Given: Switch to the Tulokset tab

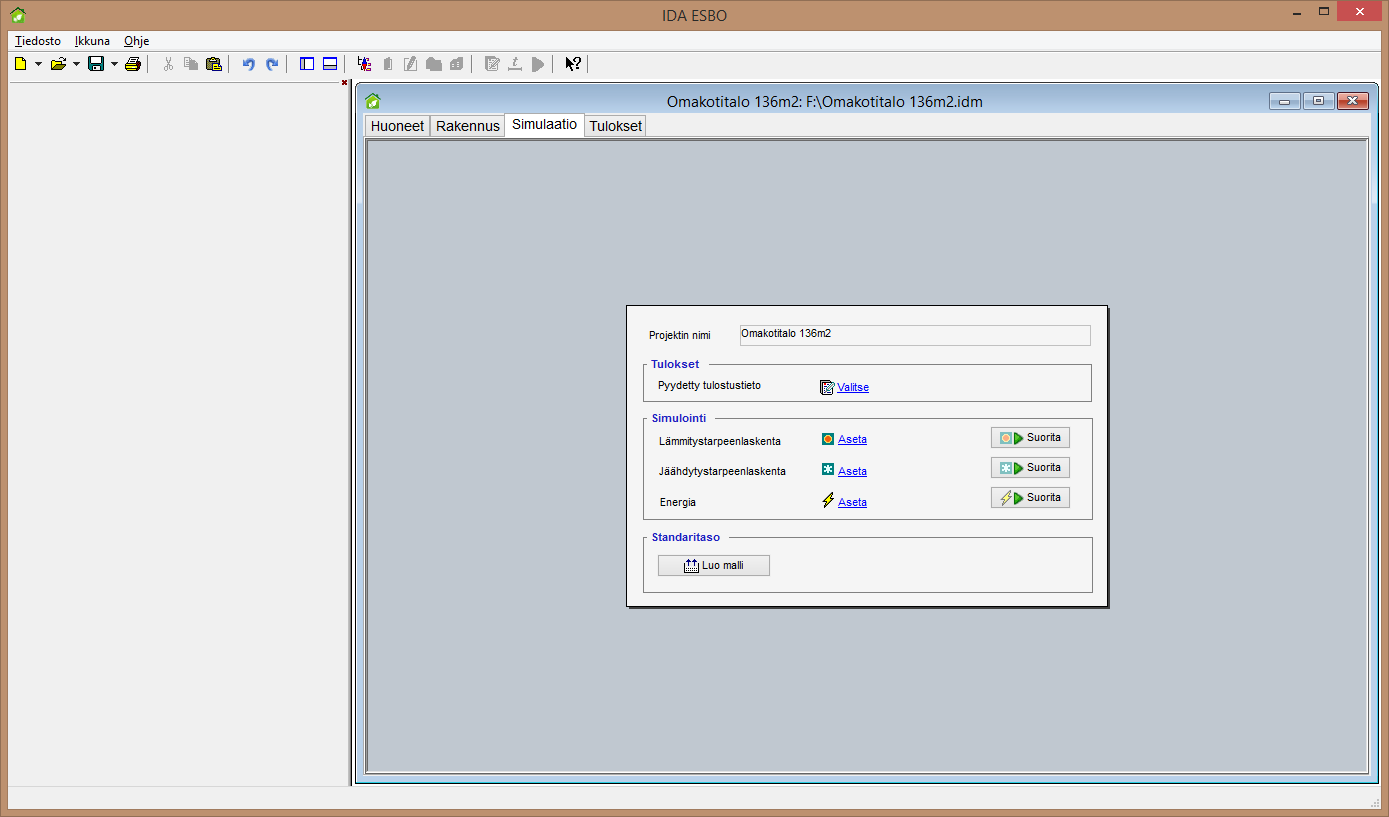Looking at the screenshot, I should pos(616,126).
